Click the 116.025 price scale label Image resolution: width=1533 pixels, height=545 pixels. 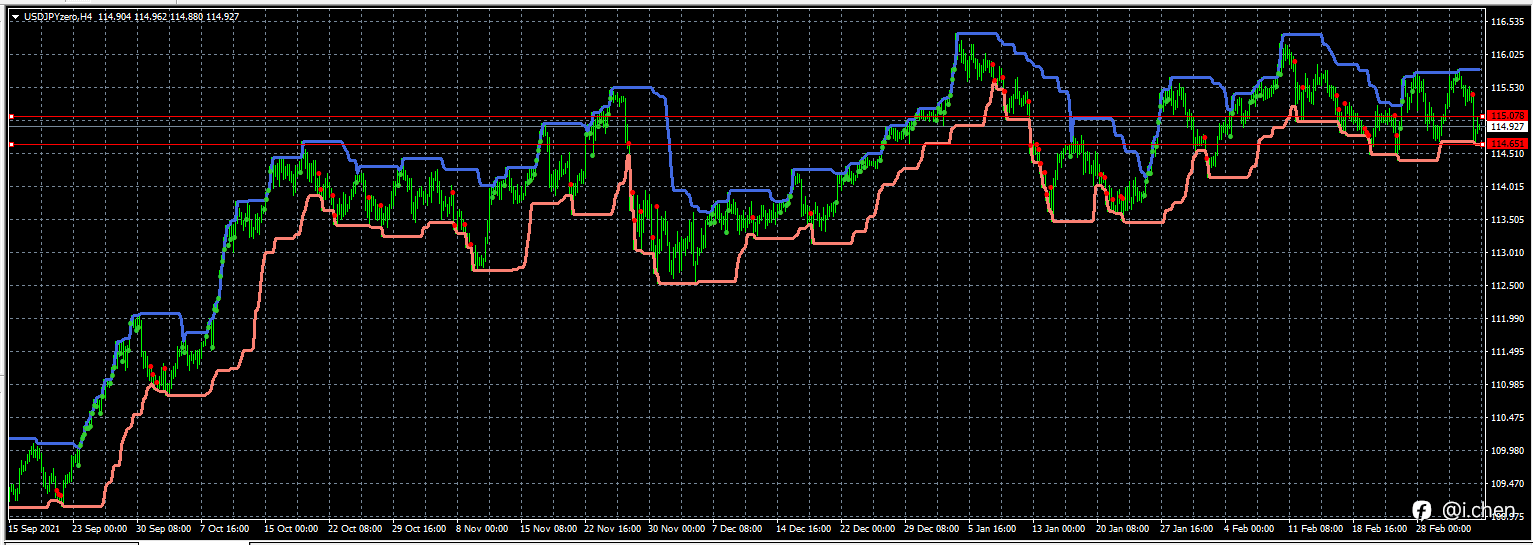pyautogui.click(x=1506, y=54)
